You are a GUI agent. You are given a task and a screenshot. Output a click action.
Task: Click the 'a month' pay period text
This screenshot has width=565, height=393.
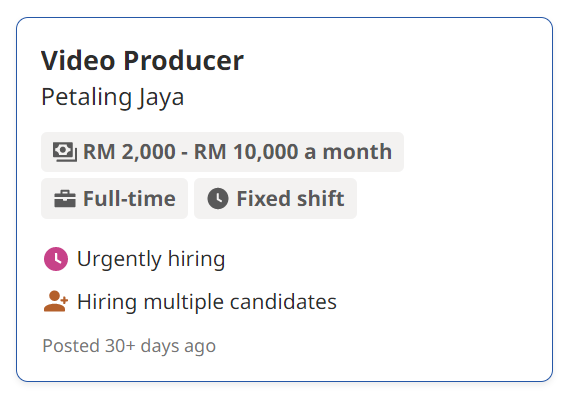pyautogui.click(x=348, y=152)
